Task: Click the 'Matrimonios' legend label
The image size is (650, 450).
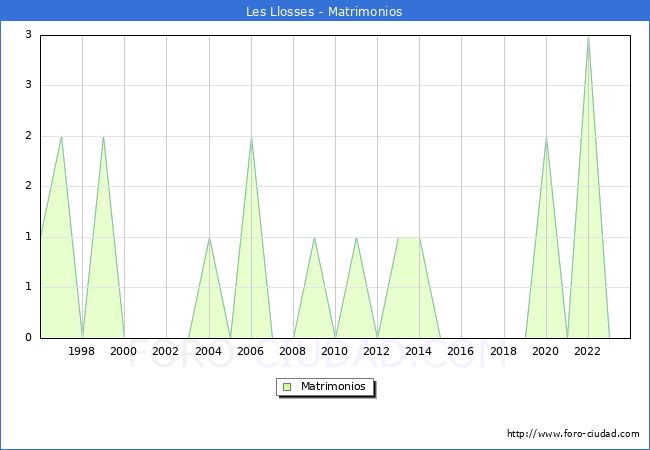Action: click(333, 386)
